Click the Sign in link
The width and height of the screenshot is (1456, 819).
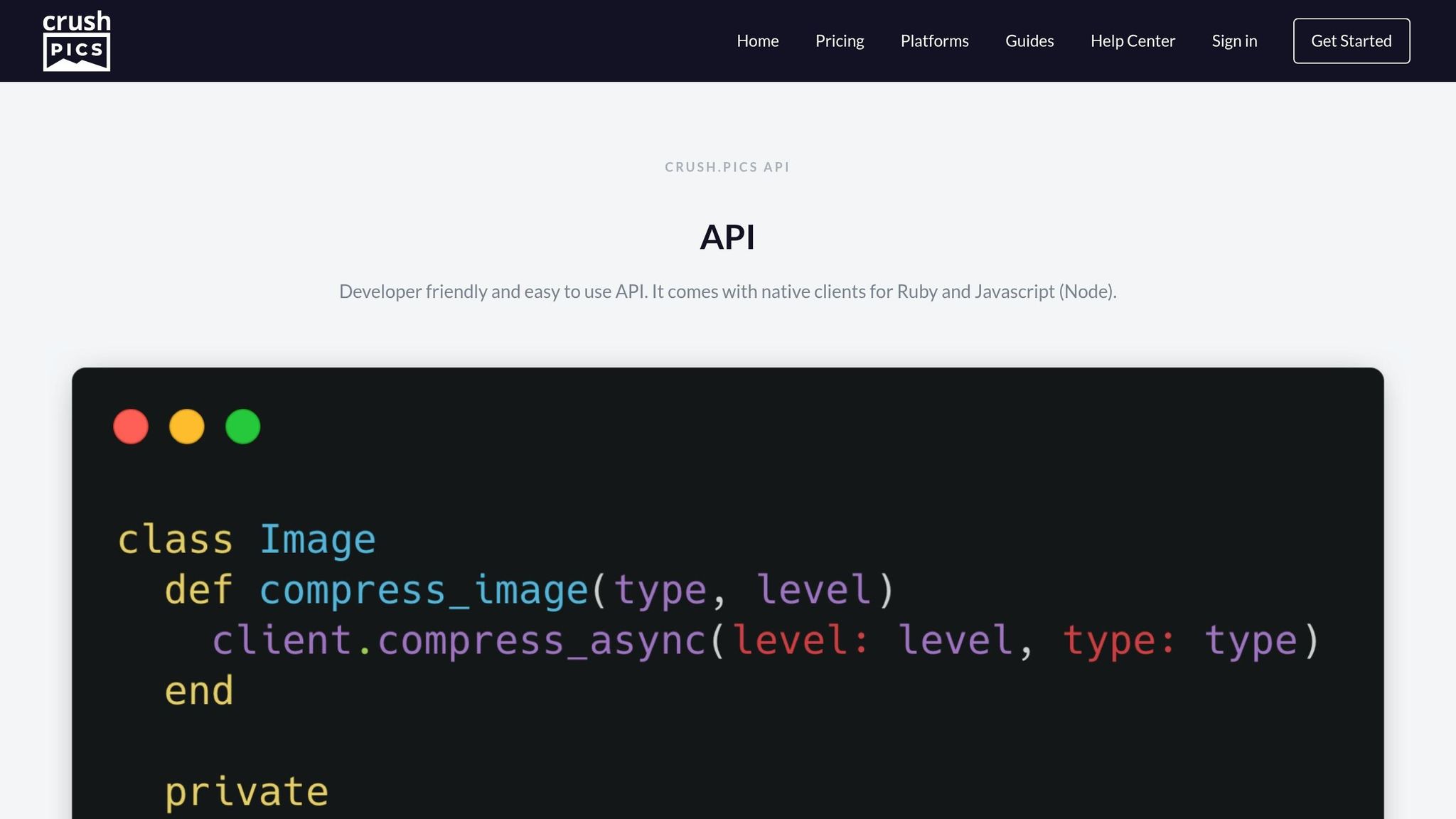[1234, 41]
